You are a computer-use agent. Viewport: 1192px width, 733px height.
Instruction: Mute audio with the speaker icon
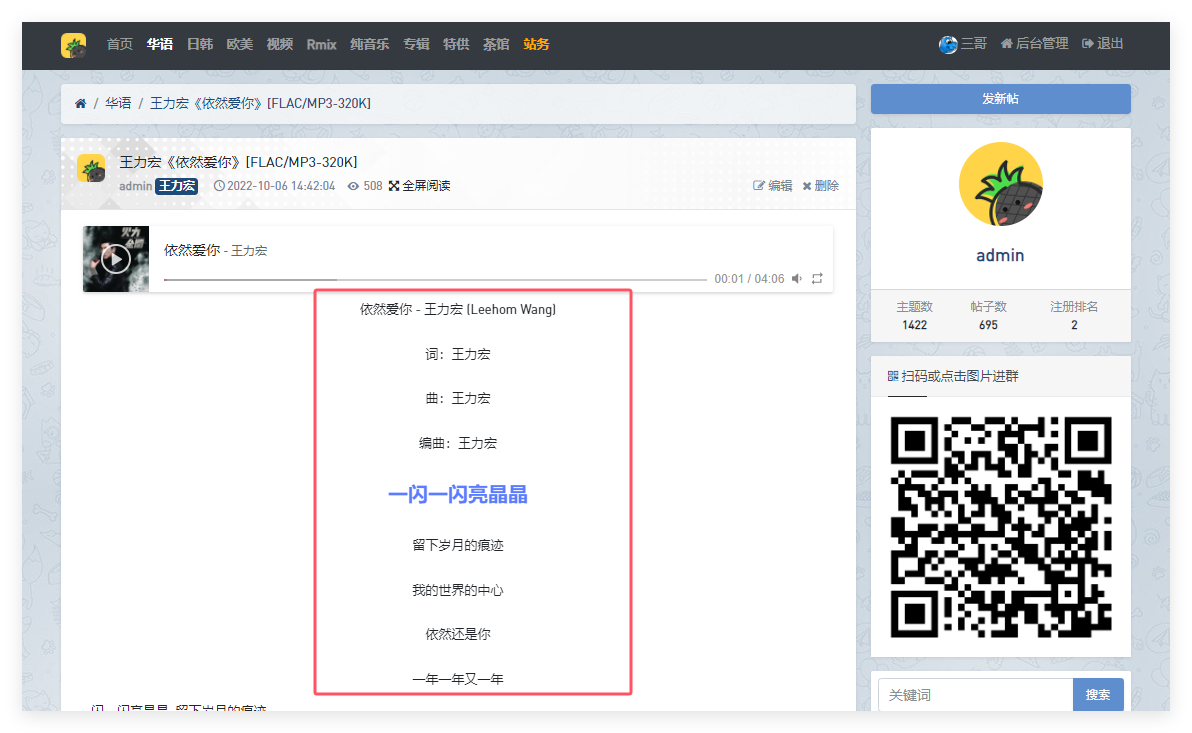(x=797, y=279)
